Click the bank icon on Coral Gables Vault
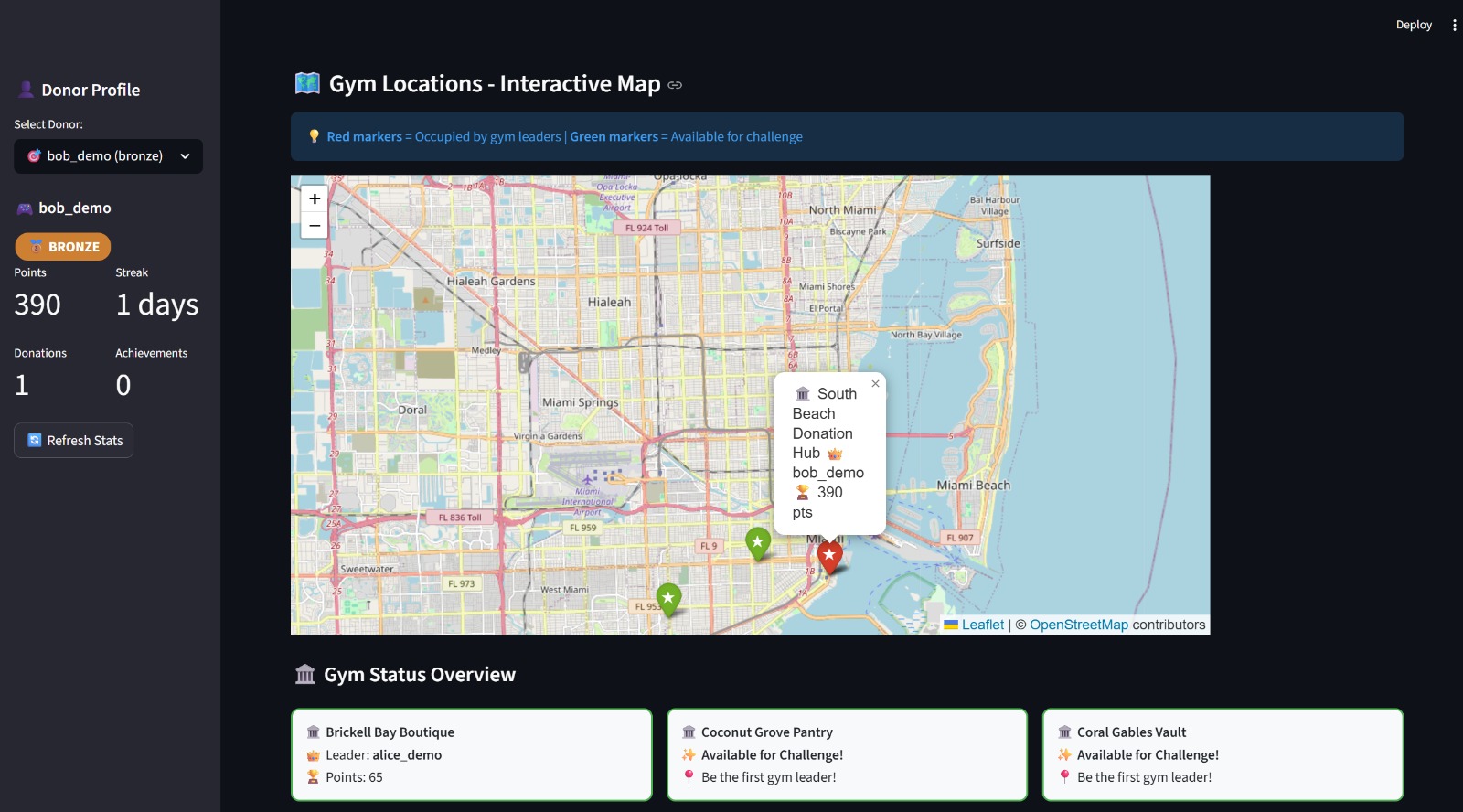 pyautogui.click(x=1064, y=732)
